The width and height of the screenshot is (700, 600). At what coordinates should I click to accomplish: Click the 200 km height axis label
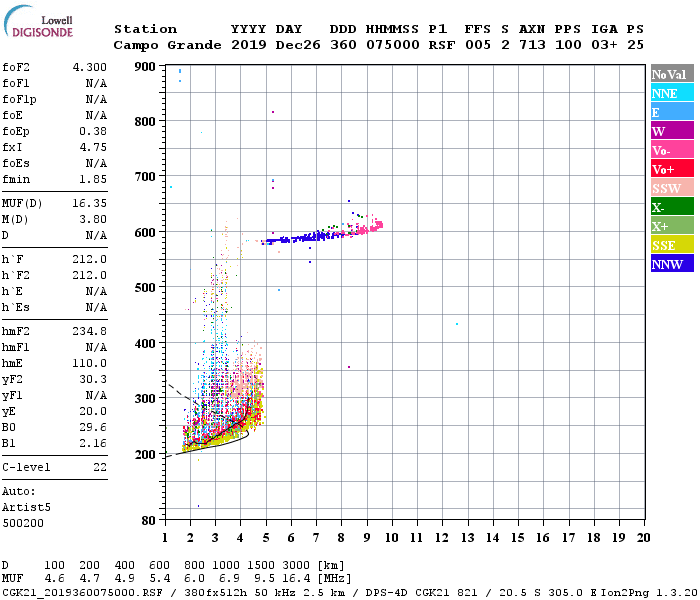pyautogui.click(x=145, y=454)
